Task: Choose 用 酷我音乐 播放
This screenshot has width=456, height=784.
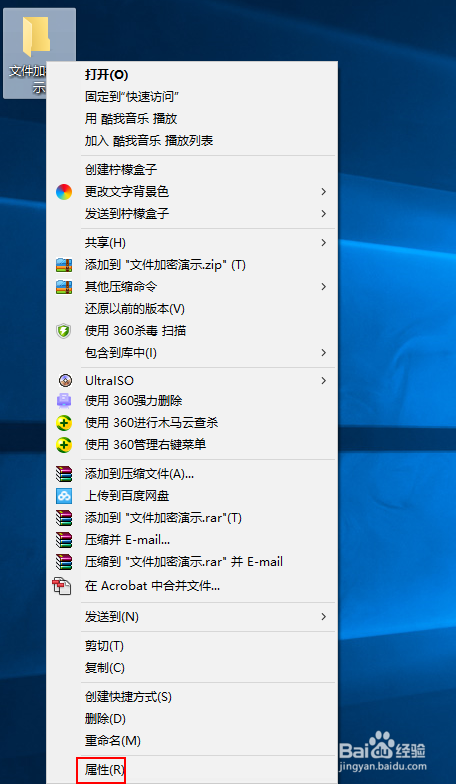Action: (x=192, y=118)
